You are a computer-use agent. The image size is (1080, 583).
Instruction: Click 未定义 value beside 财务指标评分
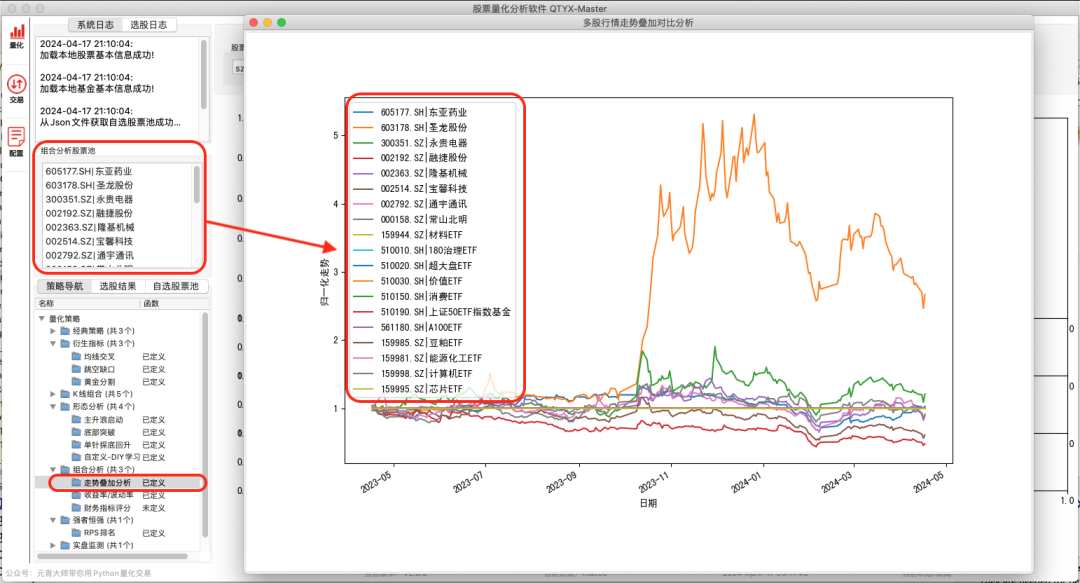coord(153,508)
